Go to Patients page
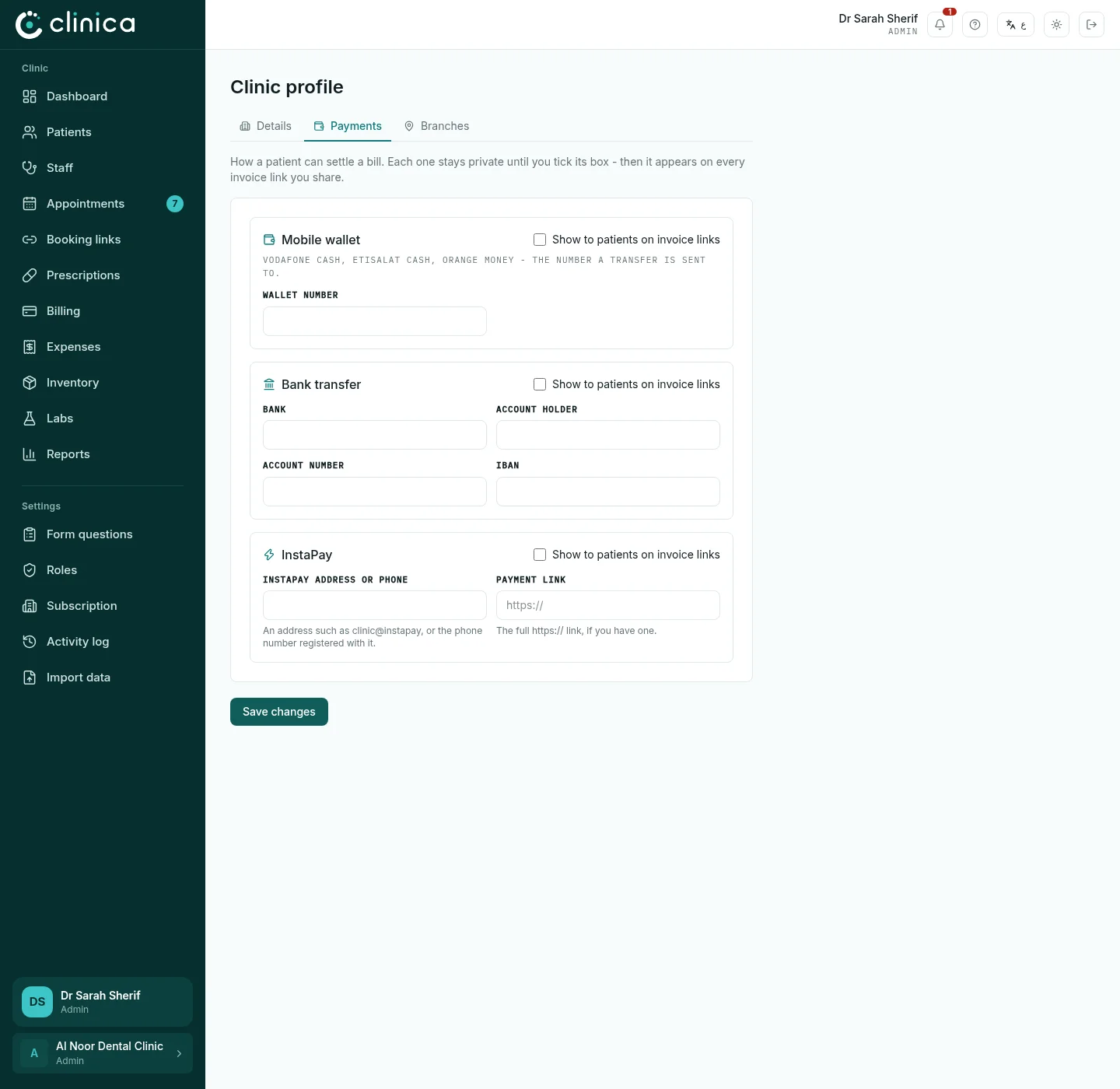Image resolution: width=1120 pixels, height=1089 pixels. (103, 132)
